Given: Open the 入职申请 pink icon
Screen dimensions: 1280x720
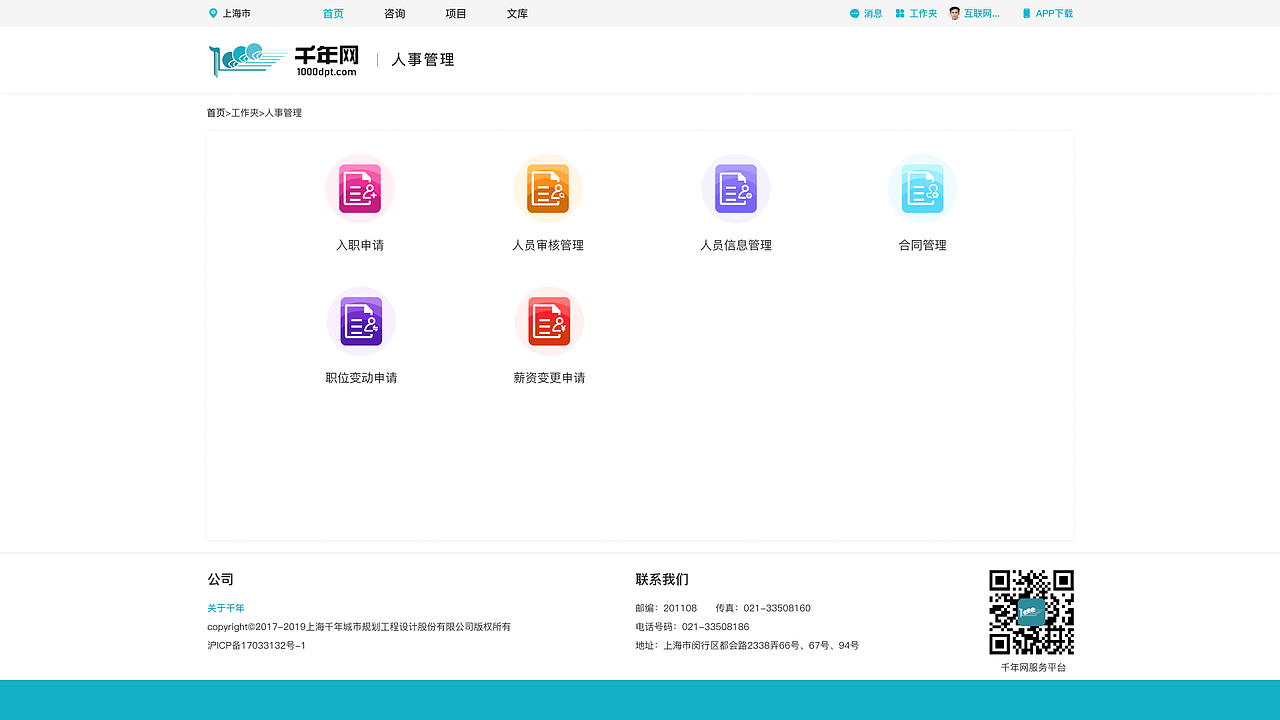Looking at the screenshot, I should pyautogui.click(x=360, y=189).
